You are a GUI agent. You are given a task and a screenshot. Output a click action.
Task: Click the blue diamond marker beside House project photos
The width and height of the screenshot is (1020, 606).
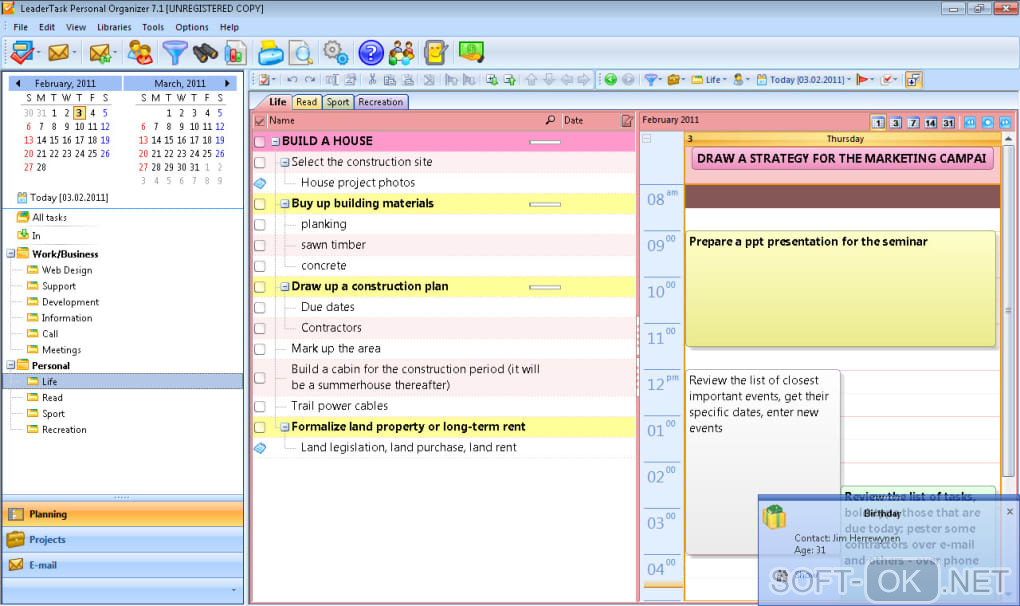(x=260, y=183)
